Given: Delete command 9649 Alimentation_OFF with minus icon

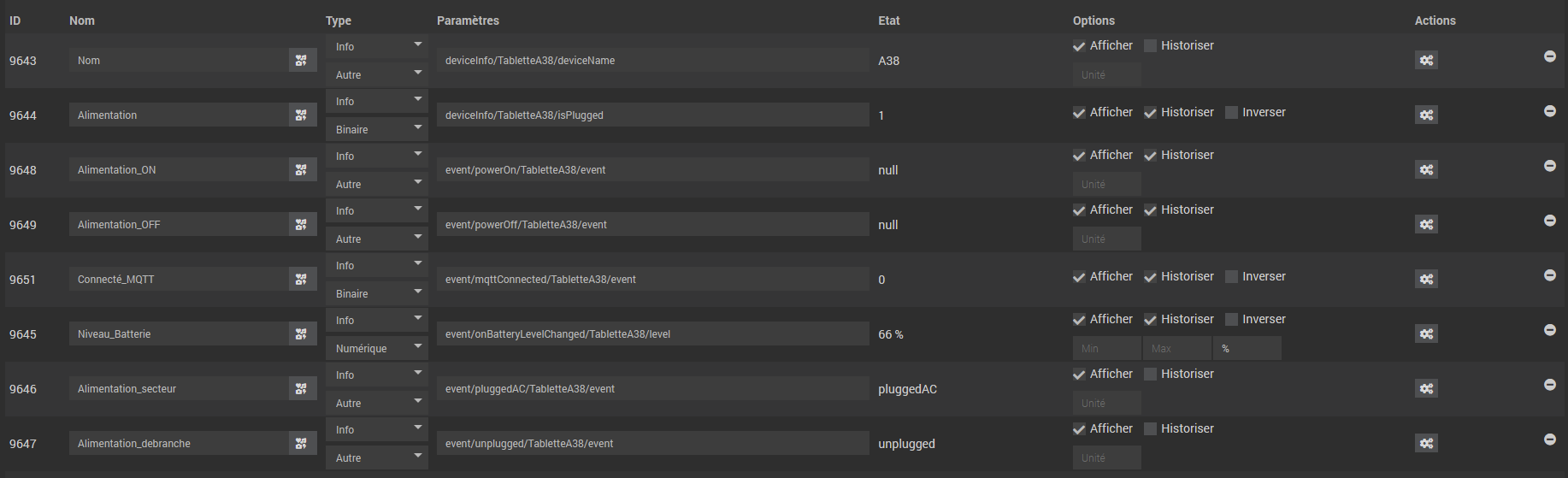Looking at the screenshot, I should [x=1549, y=221].
